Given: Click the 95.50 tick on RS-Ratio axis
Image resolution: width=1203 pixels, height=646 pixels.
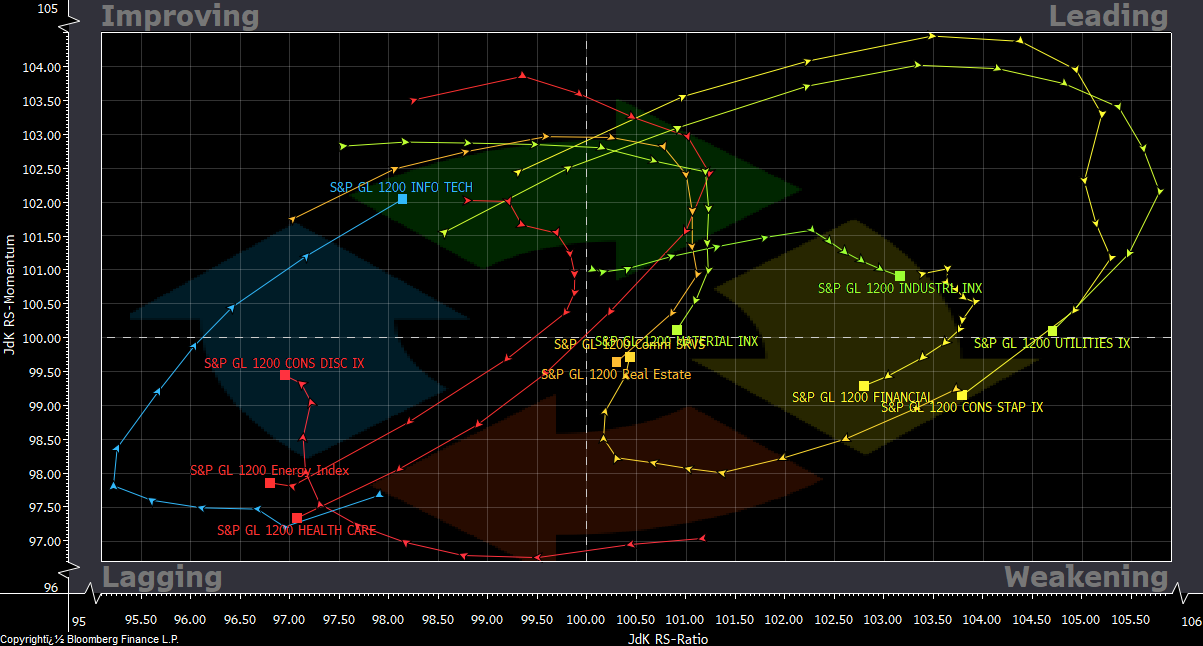Looking at the screenshot, I should point(140,620).
